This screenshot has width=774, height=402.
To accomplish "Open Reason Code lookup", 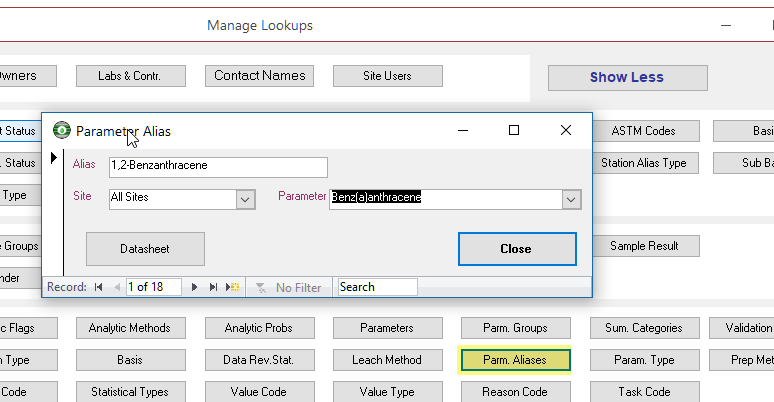I will 516,392.
